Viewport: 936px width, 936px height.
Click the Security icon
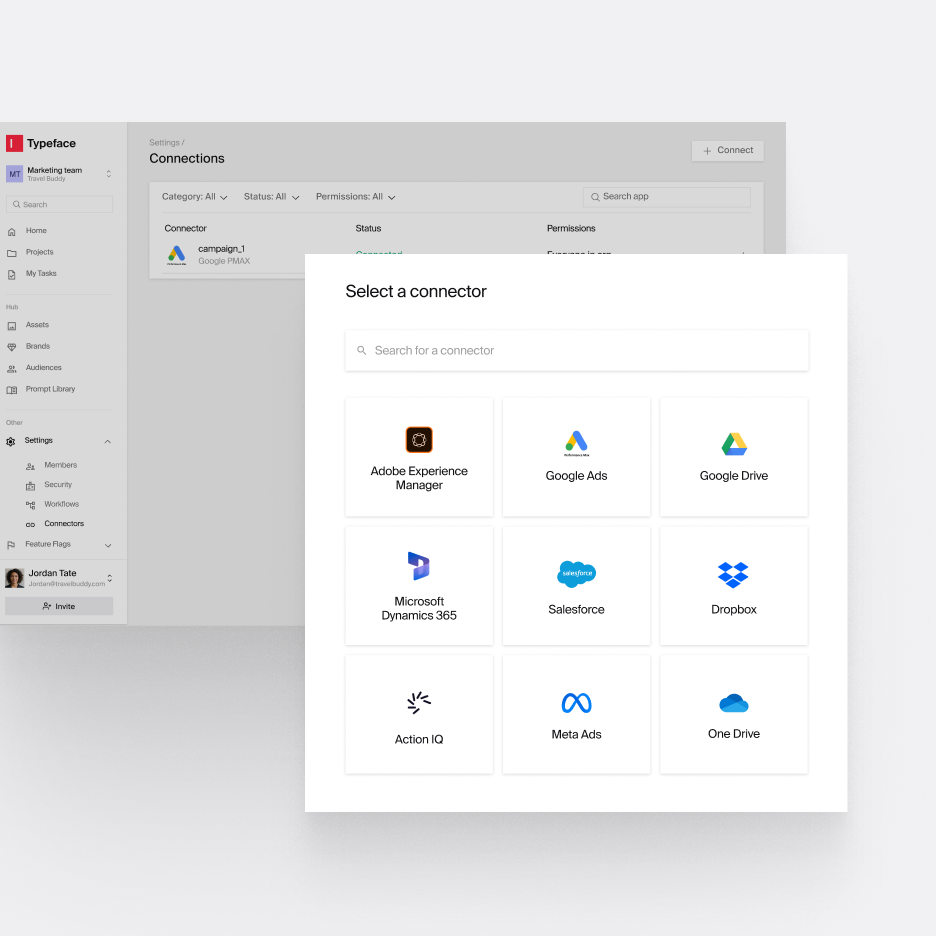[x=30, y=486]
